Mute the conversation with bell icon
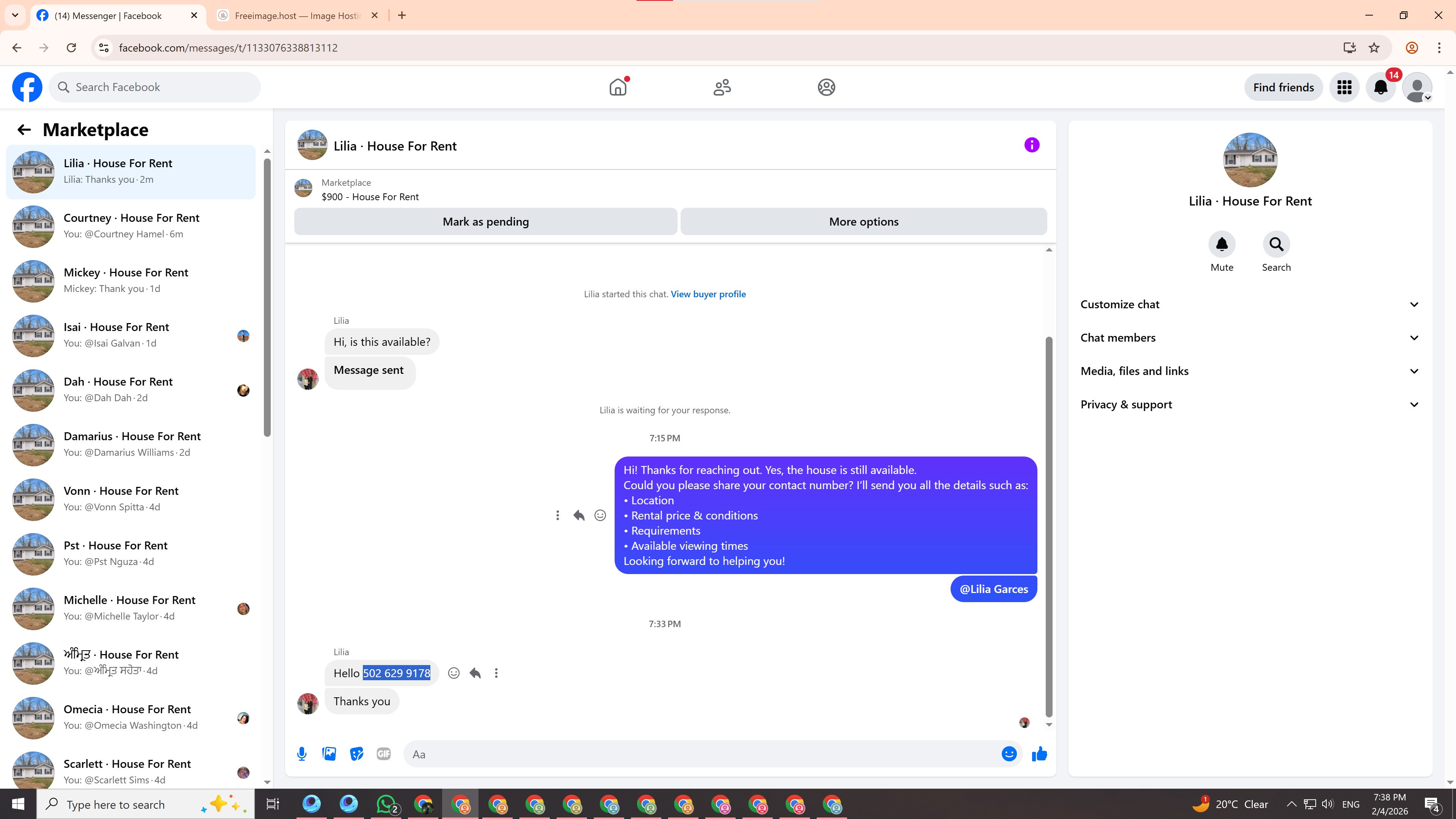This screenshot has width=1456, height=819. (x=1221, y=244)
